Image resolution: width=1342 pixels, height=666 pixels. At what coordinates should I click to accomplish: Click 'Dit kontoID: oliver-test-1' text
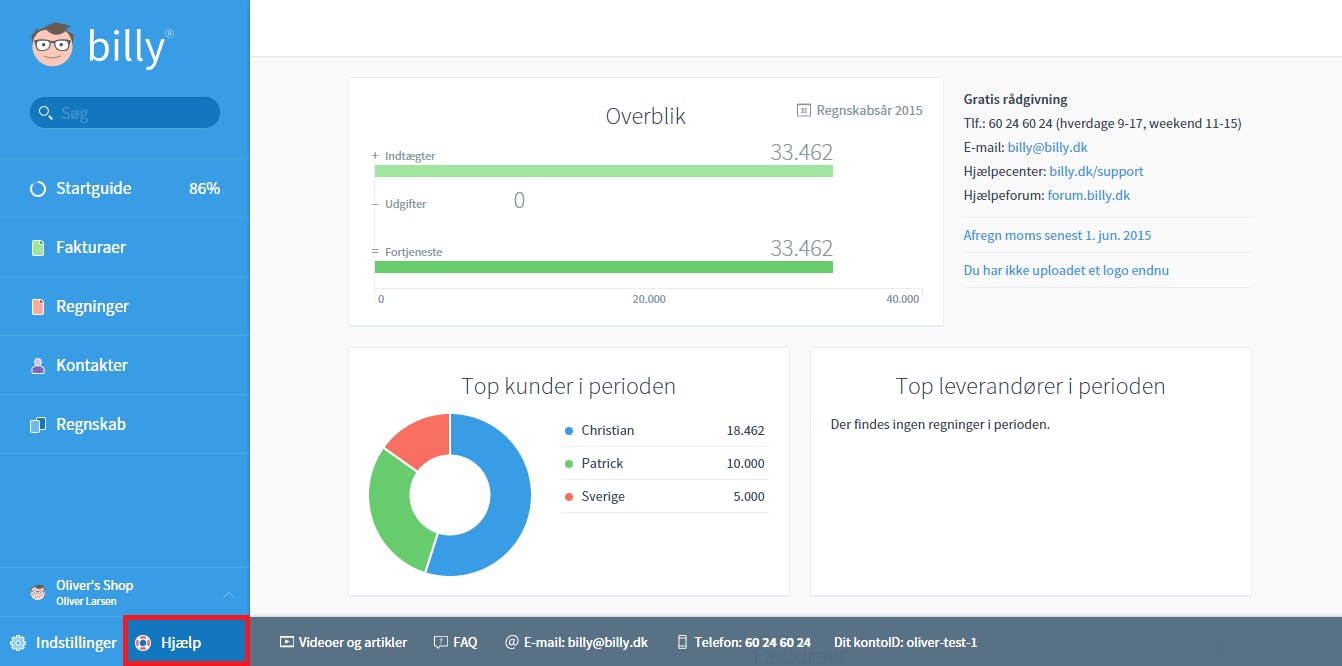[x=906, y=642]
